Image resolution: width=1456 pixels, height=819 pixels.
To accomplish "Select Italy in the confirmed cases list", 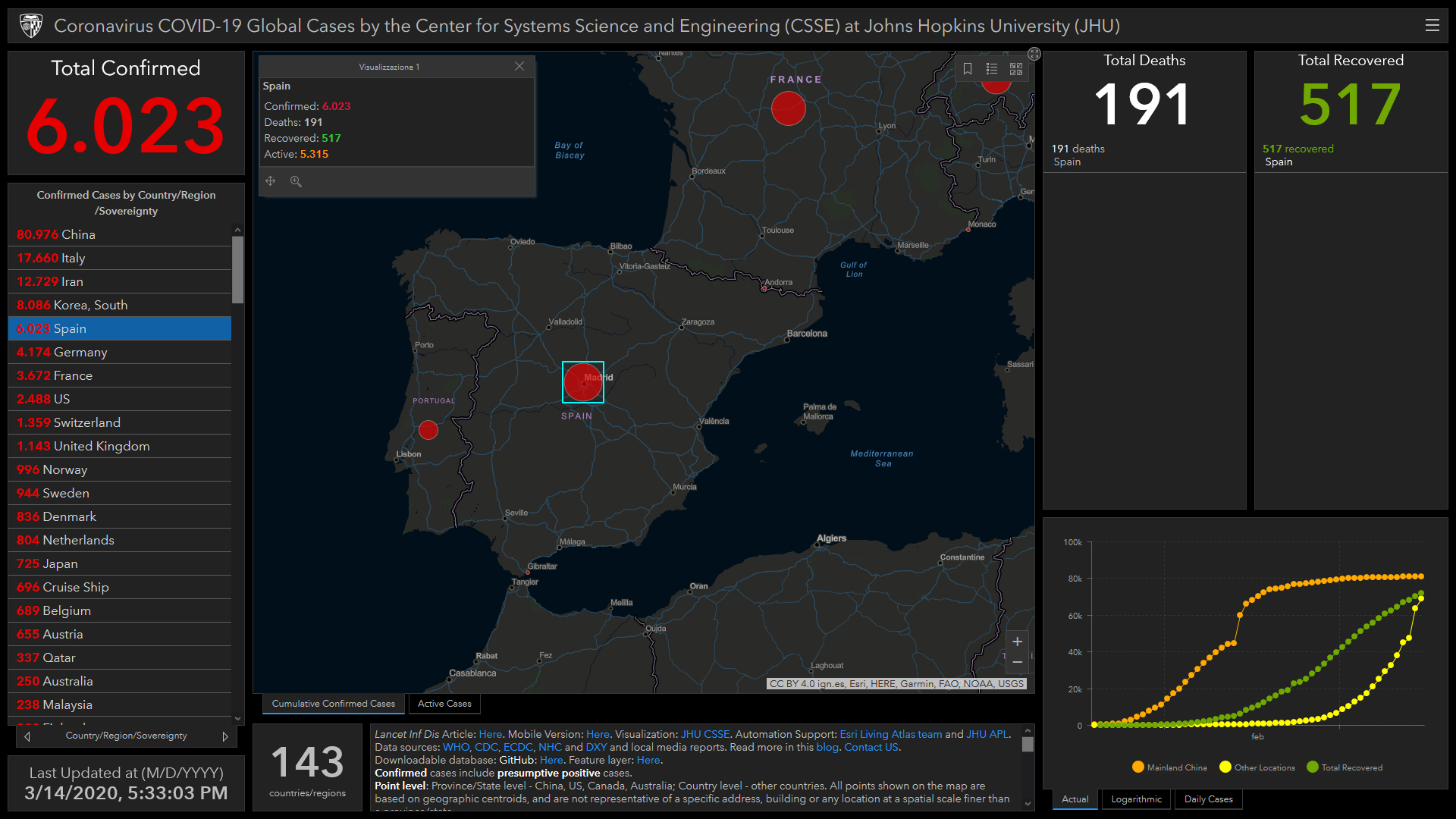I will [x=120, y=258].
